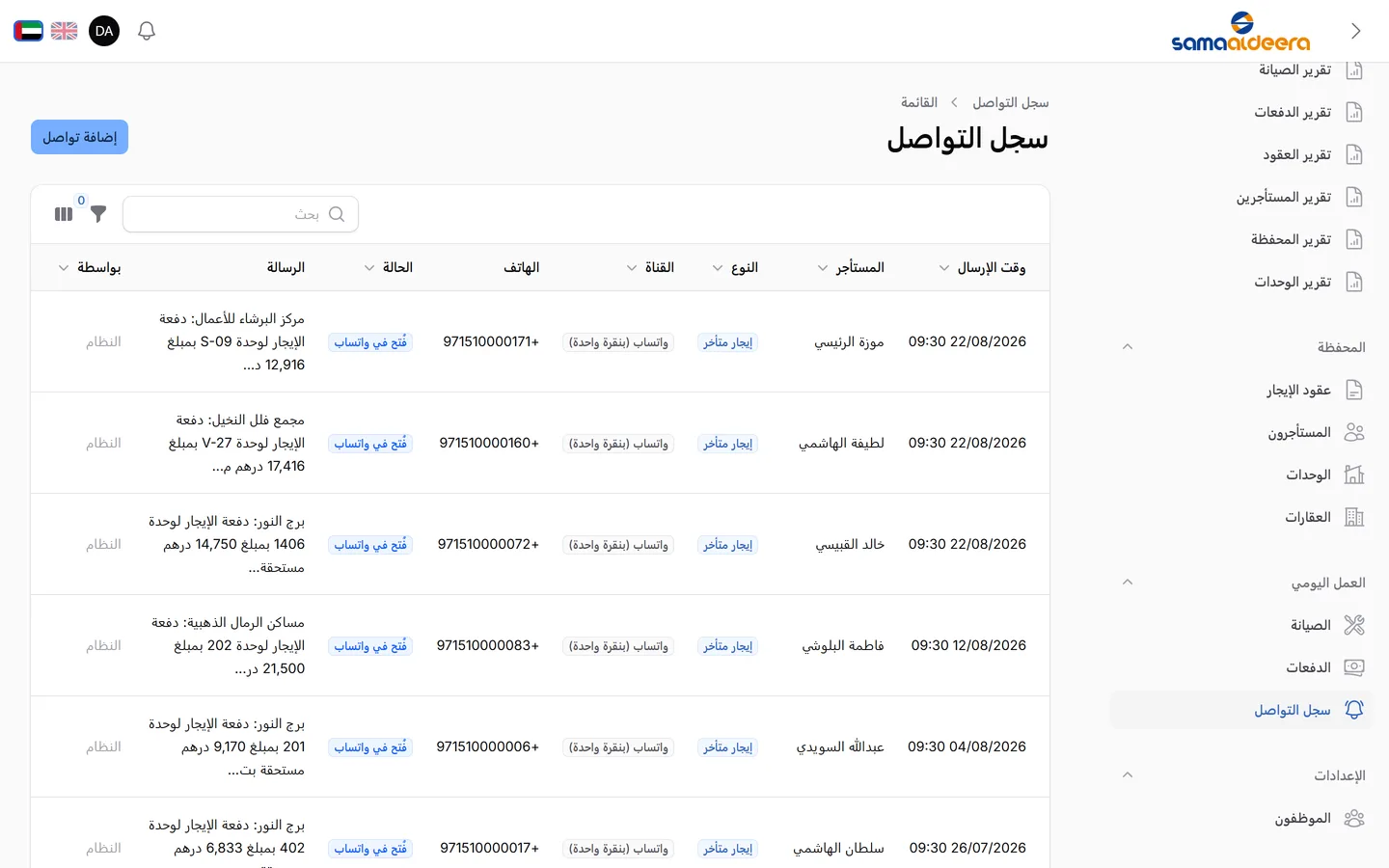Image resolution: width=1389 pixels, height=868 pixels.
Task: Switch language via UK flag icon
Action: pyautogui.click(x=65, y=31)
